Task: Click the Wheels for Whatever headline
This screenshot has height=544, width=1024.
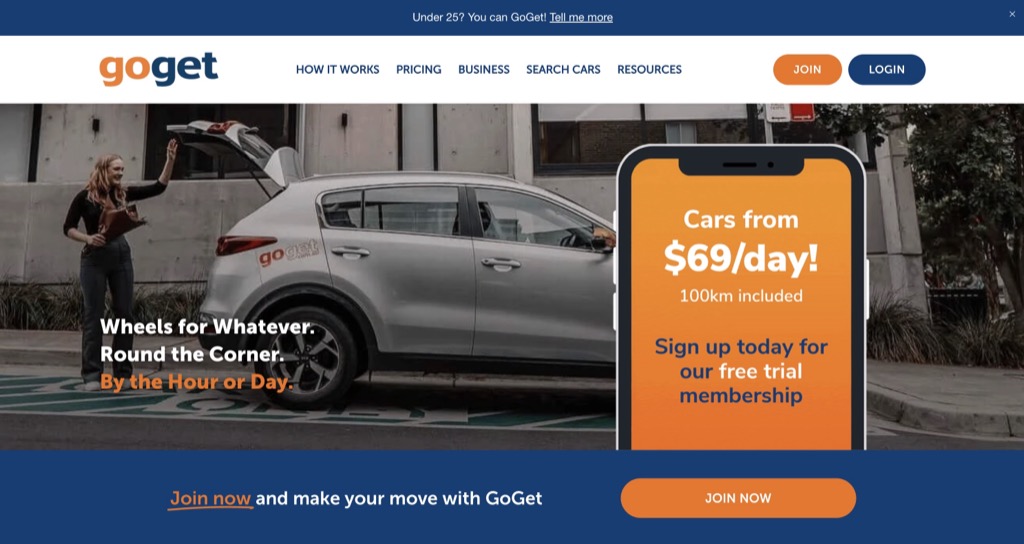Action: (207, 327)
